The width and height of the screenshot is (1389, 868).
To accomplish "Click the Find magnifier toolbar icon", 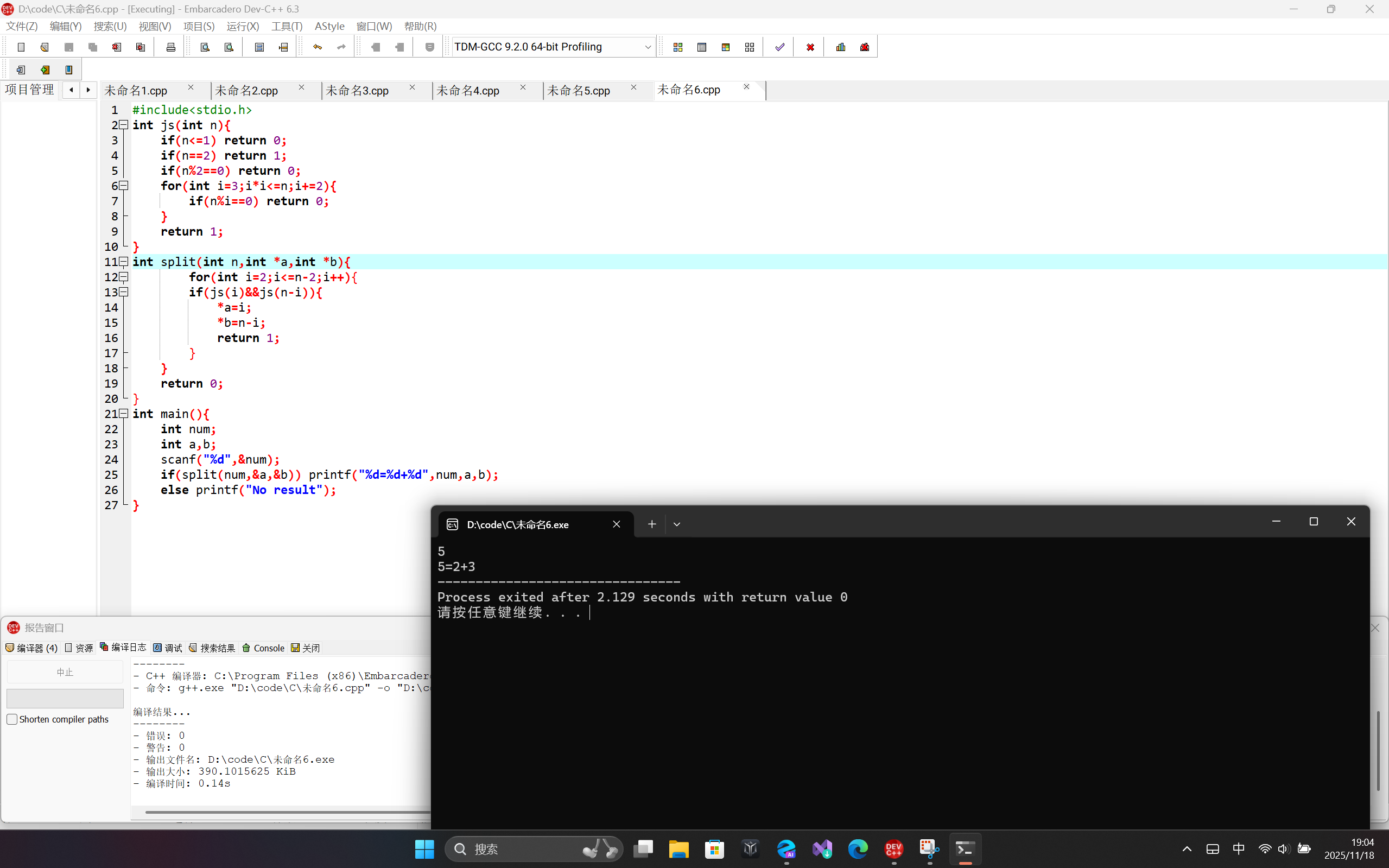I will pos(205,47).
